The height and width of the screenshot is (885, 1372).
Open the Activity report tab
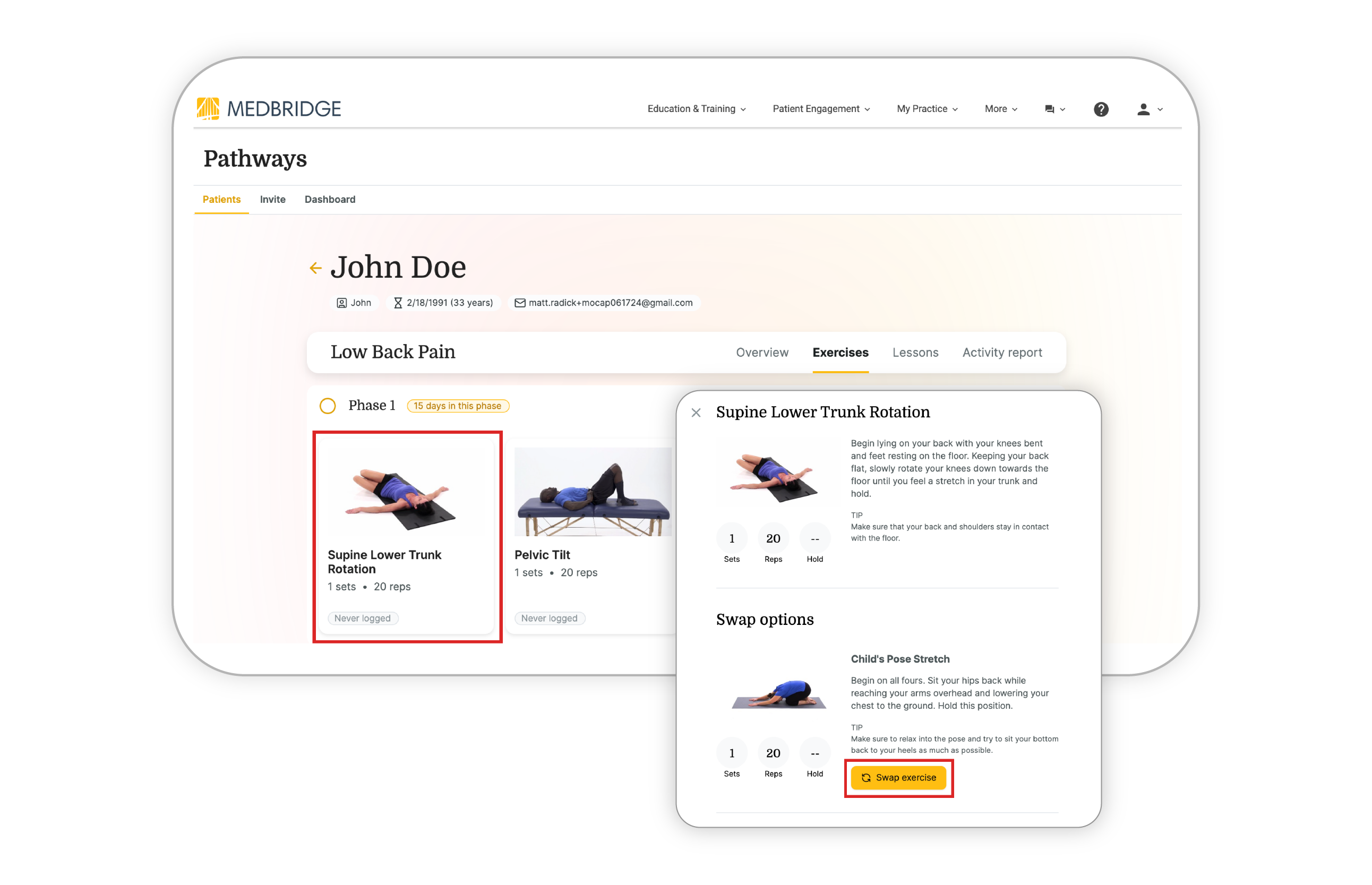click(1002, 353)
